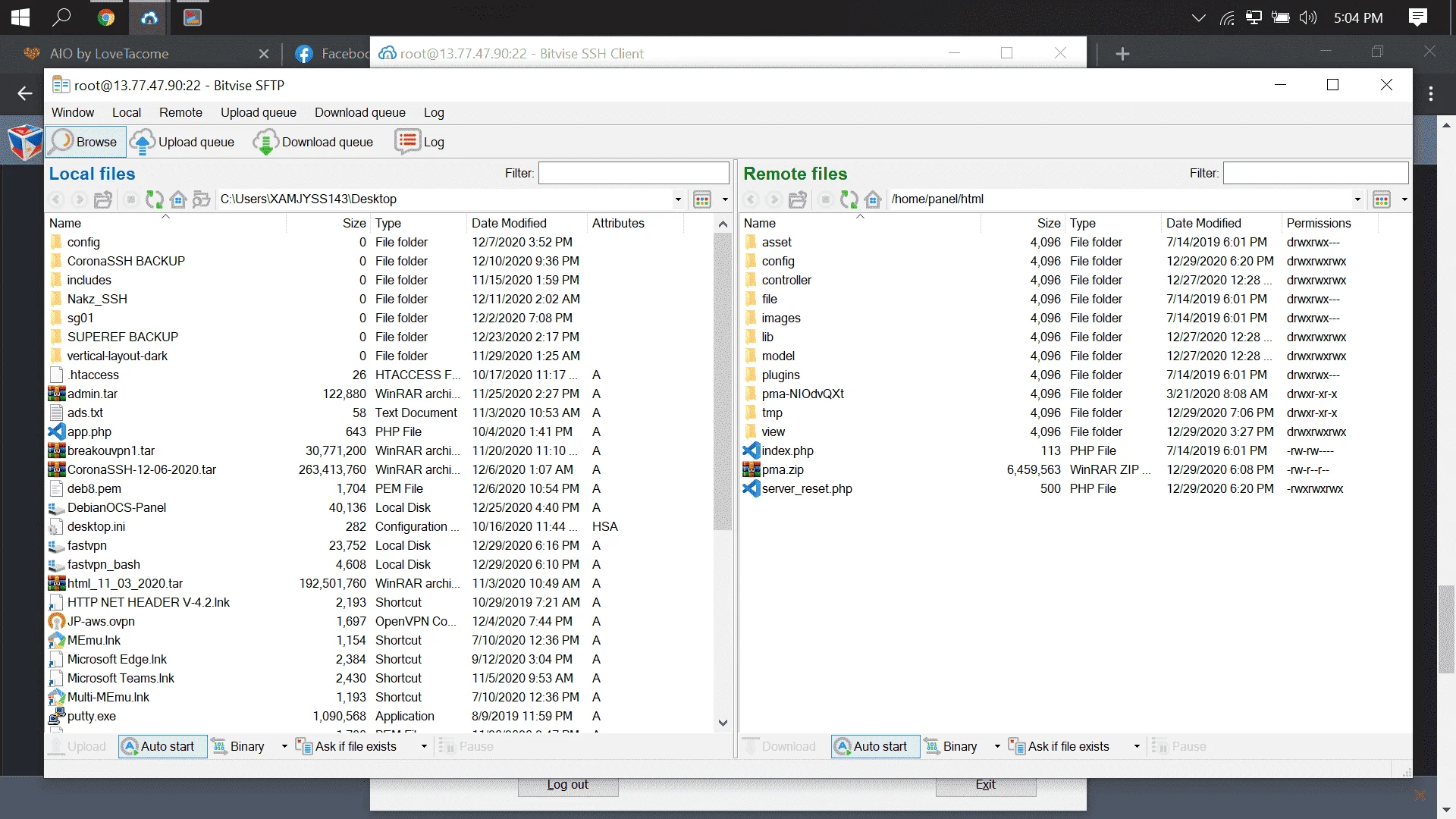The image size is (1456, 819).
Task: Click the Remote files Filter field
Action: 1316,174
